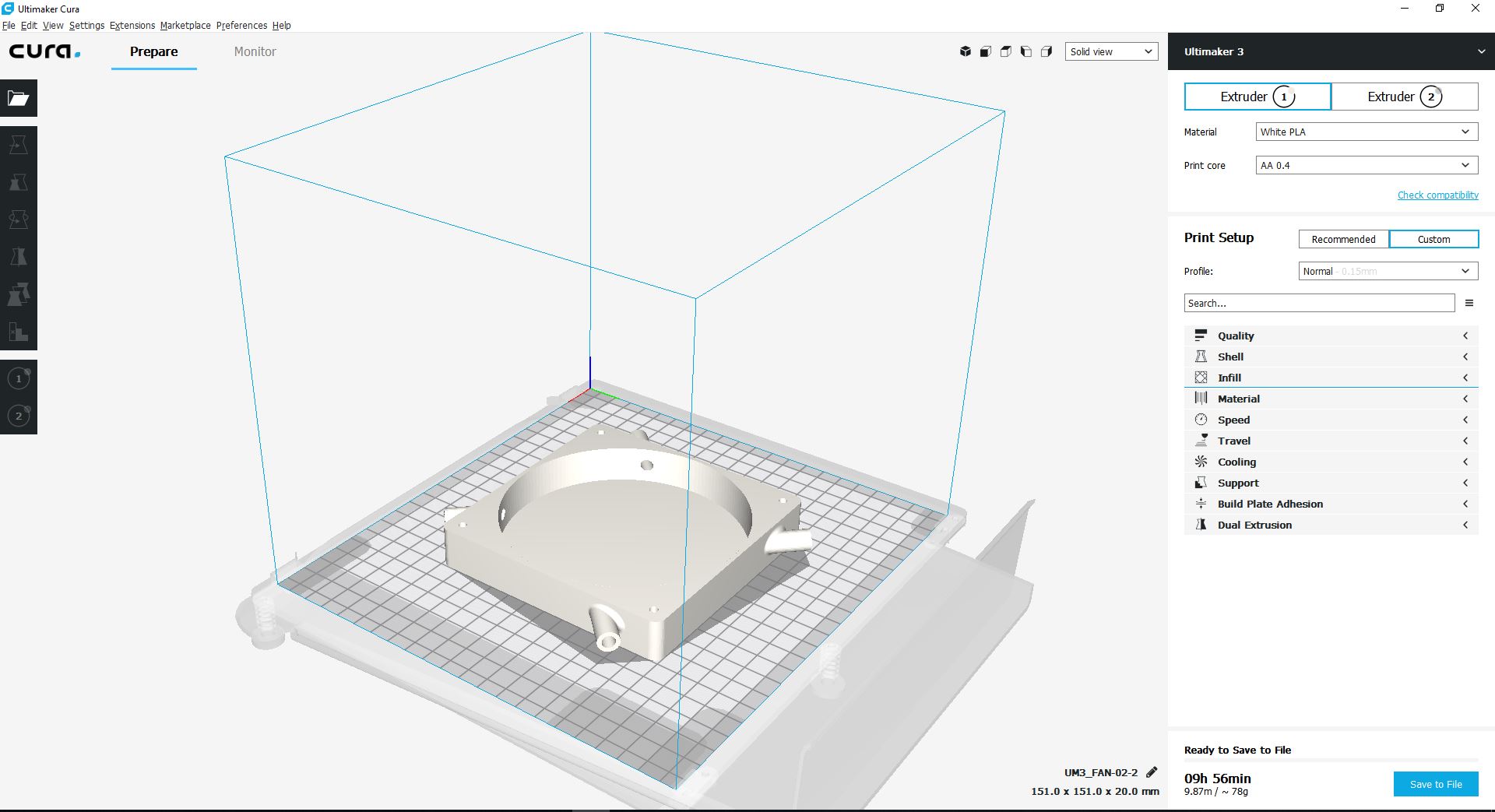Open file using the folder icon
1495x812 pixels.
pyautogui.click(x=19, y=98)
